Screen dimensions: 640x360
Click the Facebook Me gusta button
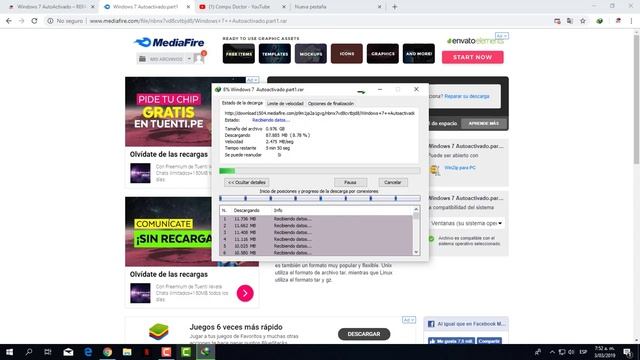coord(451,341)
